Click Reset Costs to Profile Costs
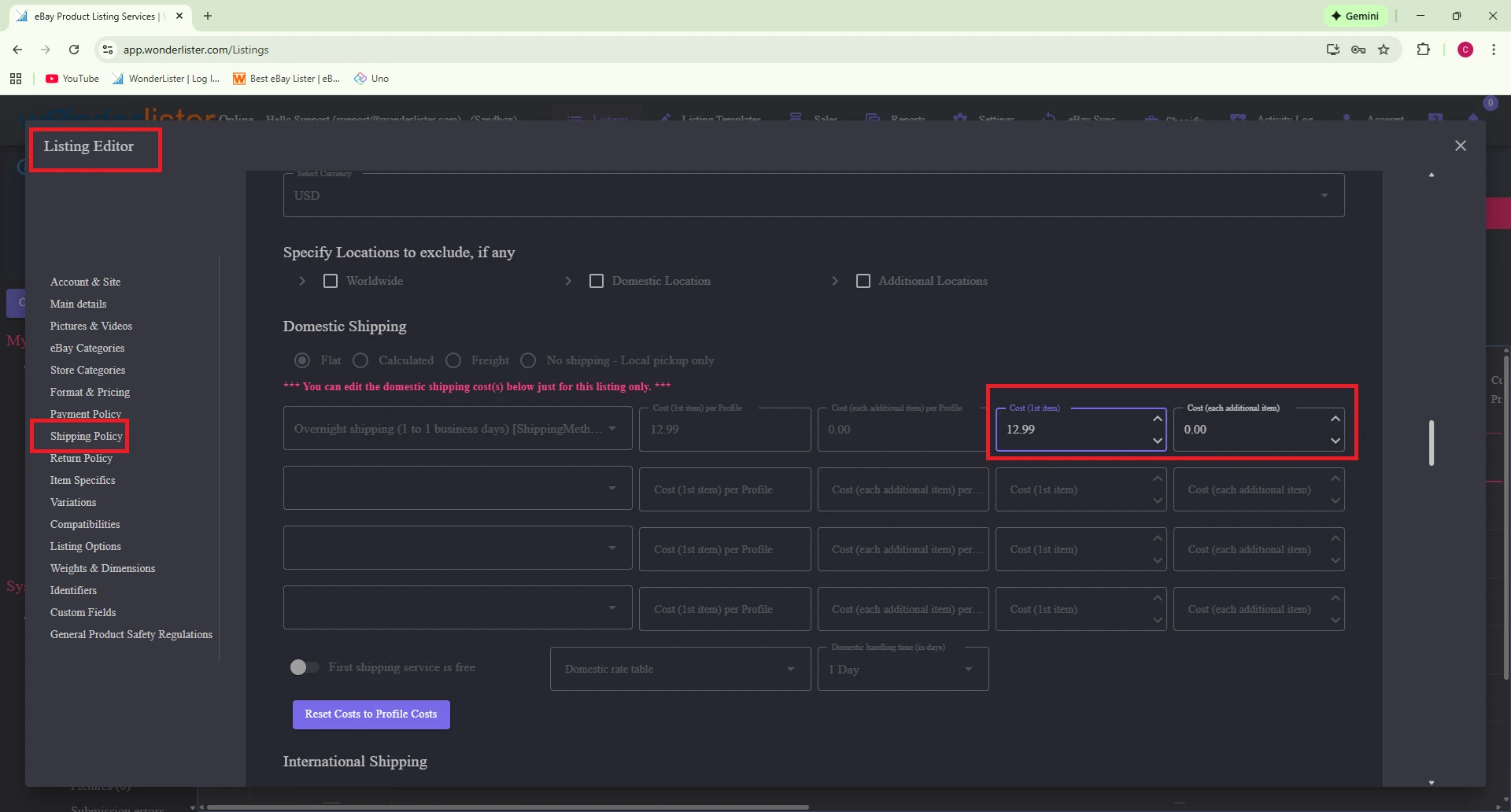Viewport: 1511px width, 812px height. 371,714
